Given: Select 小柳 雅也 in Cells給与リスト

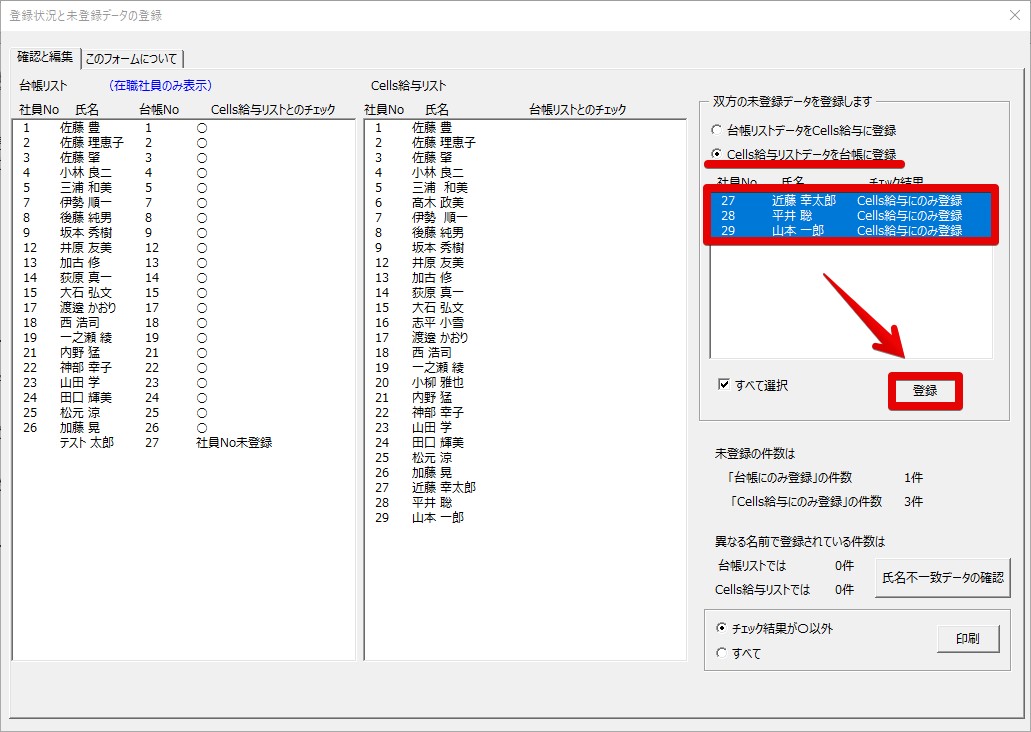Looking at the screenshot, I should [x=525, y=383].
